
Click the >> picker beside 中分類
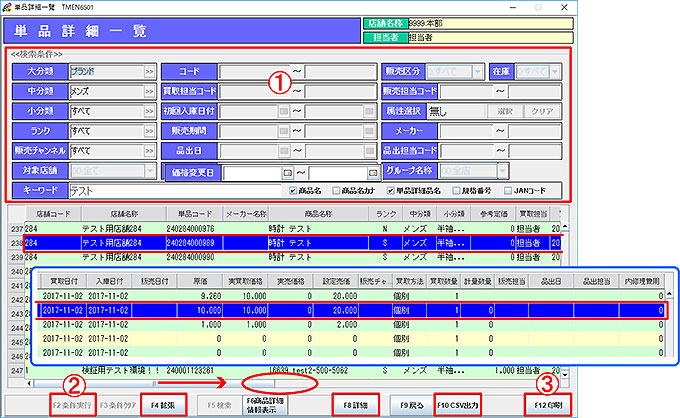pos(149,91)
